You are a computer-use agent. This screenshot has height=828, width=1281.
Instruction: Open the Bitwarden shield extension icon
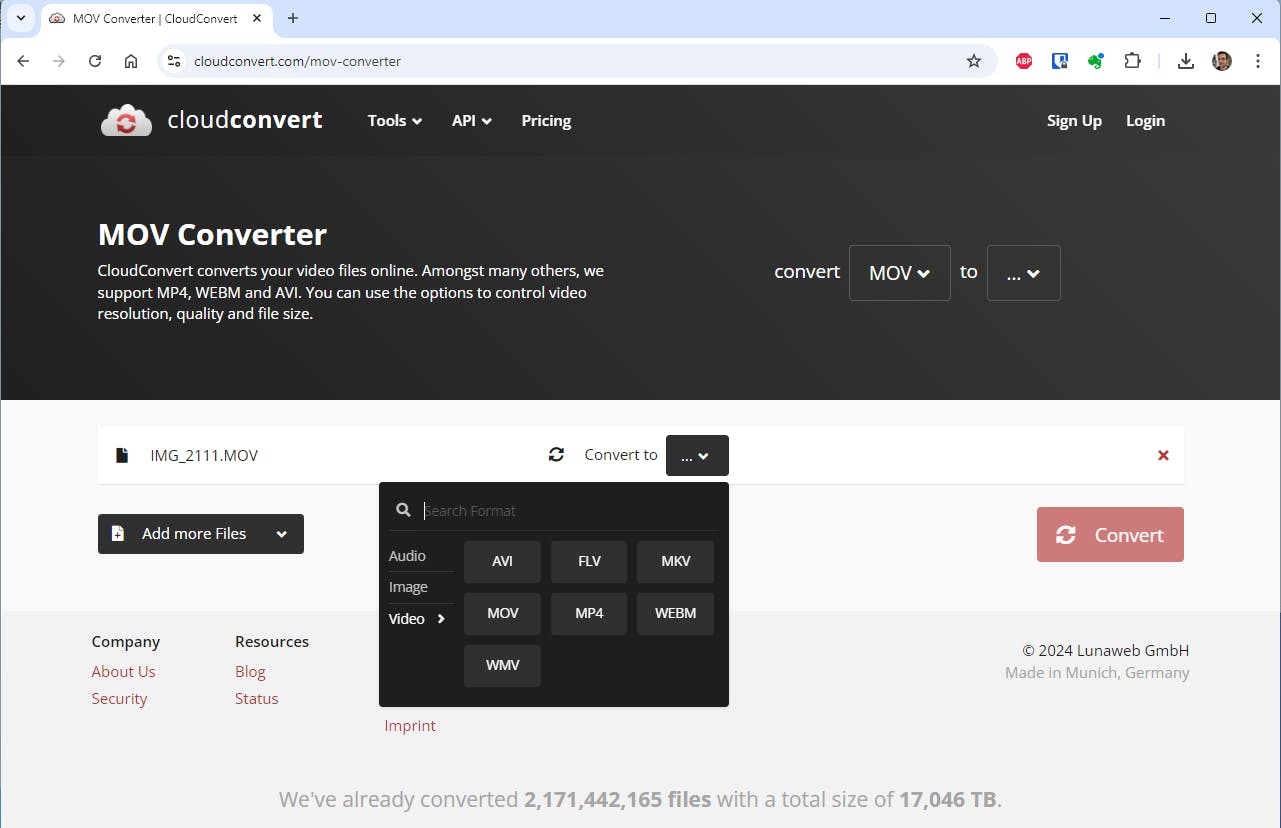click(x=1060, y=61)
